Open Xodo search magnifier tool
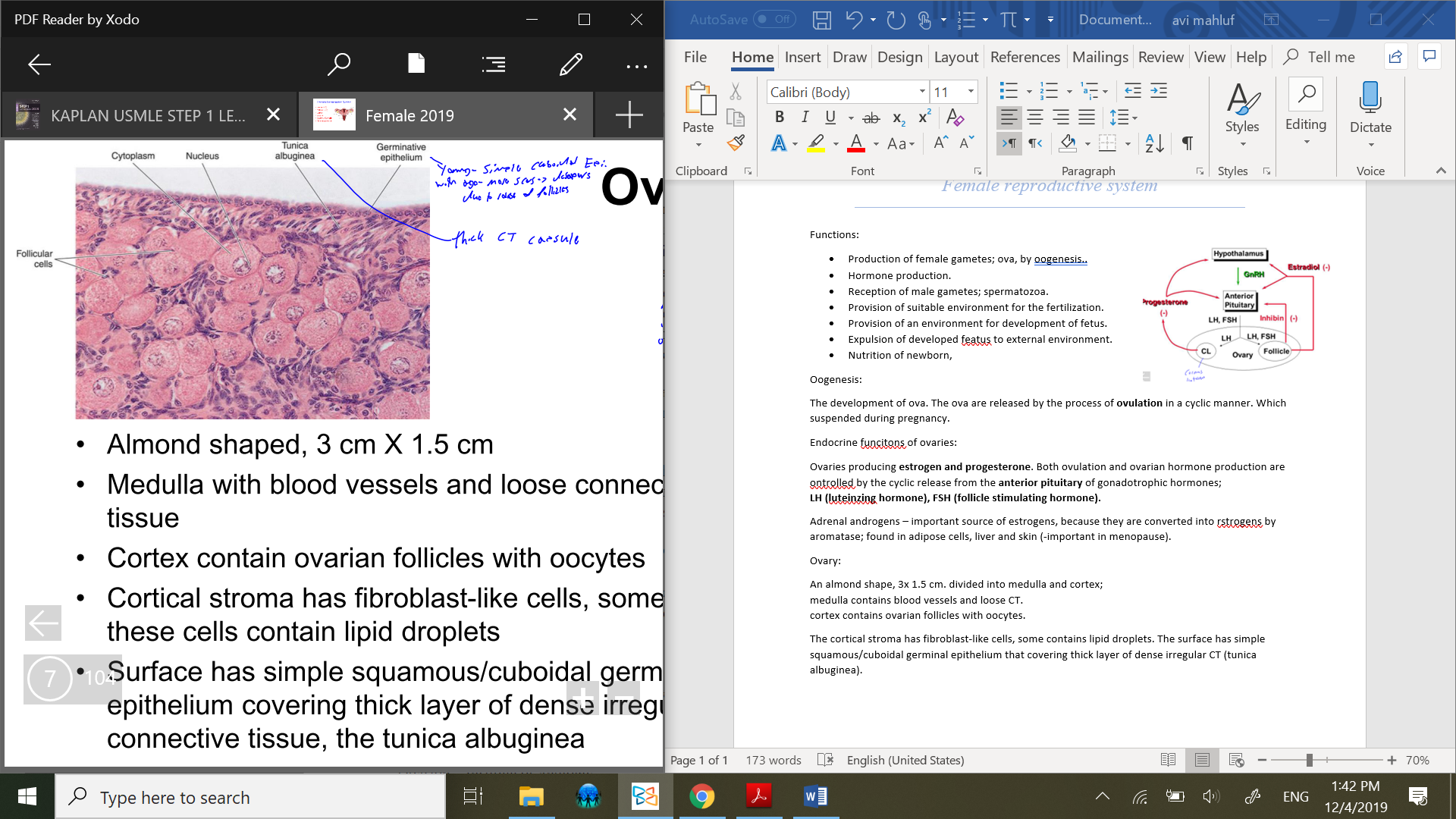Image resolution: width=1456 pixels, height=819 pixels. coord(338,64)
